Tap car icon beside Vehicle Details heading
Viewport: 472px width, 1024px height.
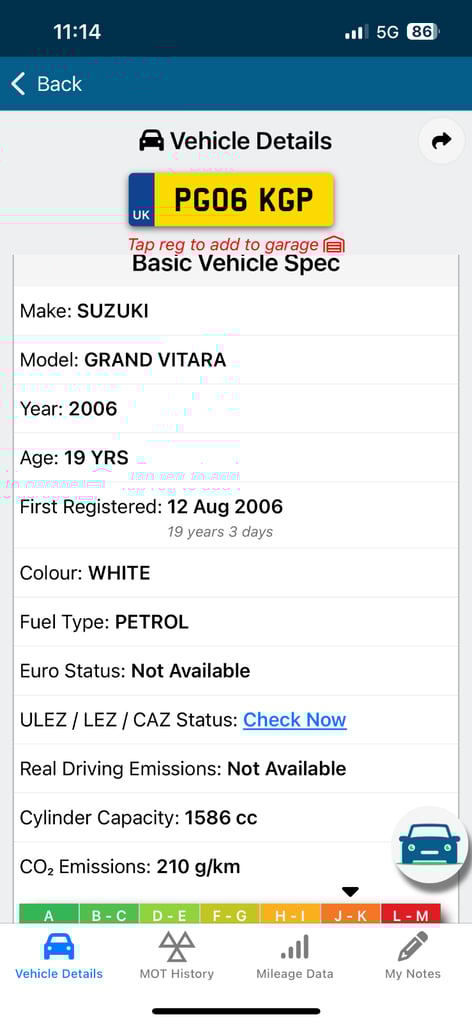[151, 140]
